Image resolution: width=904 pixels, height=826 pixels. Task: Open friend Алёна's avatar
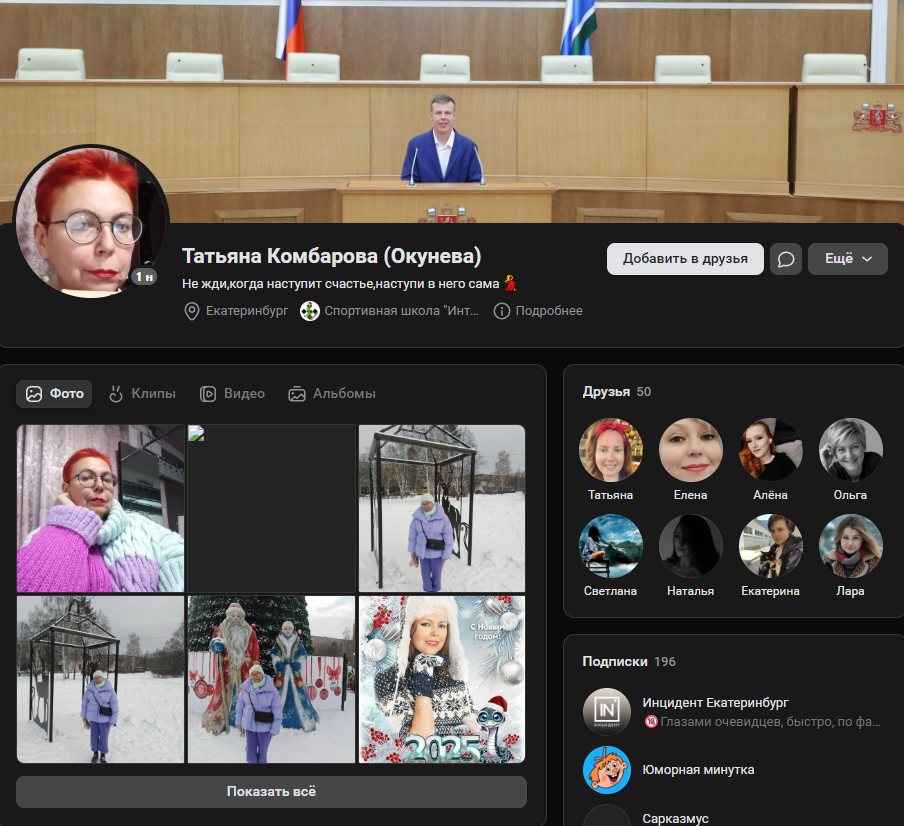771,450
